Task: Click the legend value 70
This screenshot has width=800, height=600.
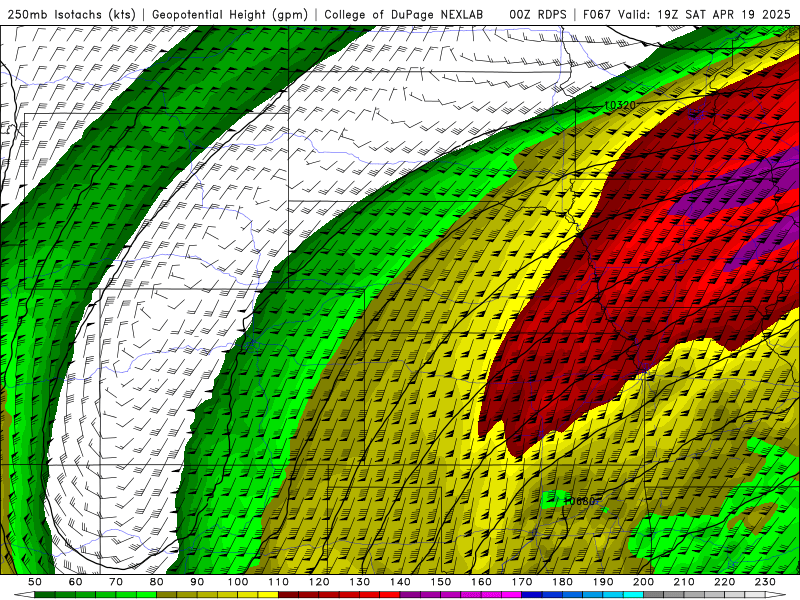Action: (x=116, y=582)
